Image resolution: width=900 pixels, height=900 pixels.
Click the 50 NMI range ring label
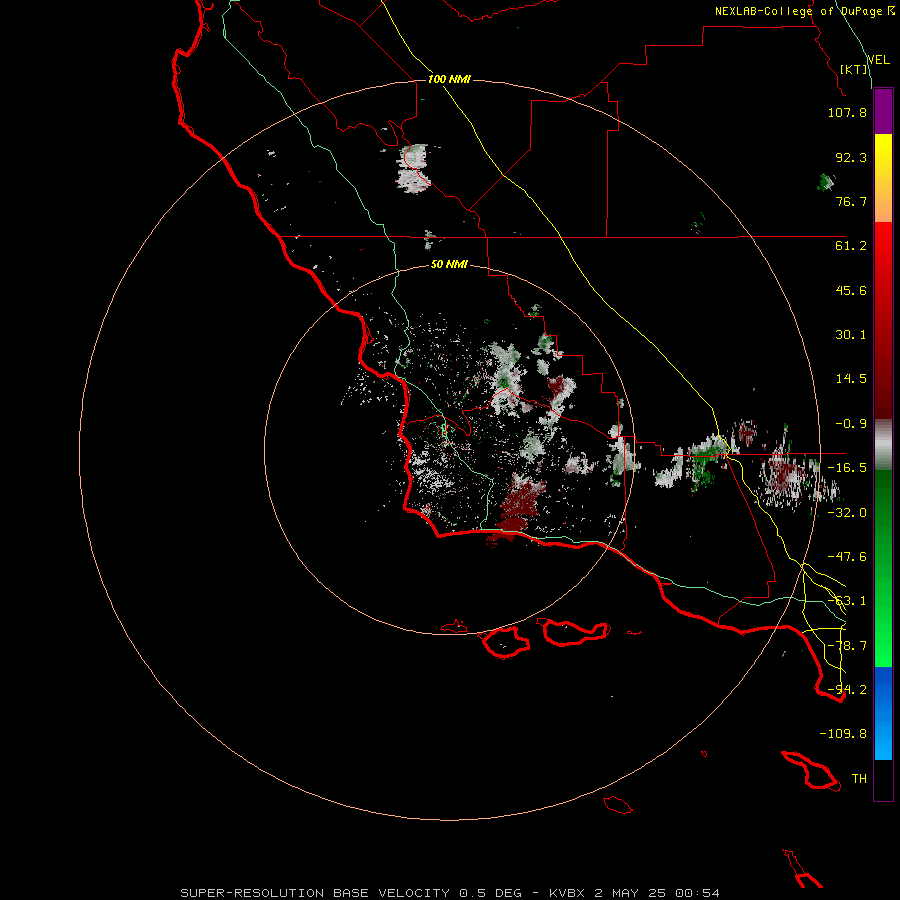pyautogui.click(x=449, y=264)
